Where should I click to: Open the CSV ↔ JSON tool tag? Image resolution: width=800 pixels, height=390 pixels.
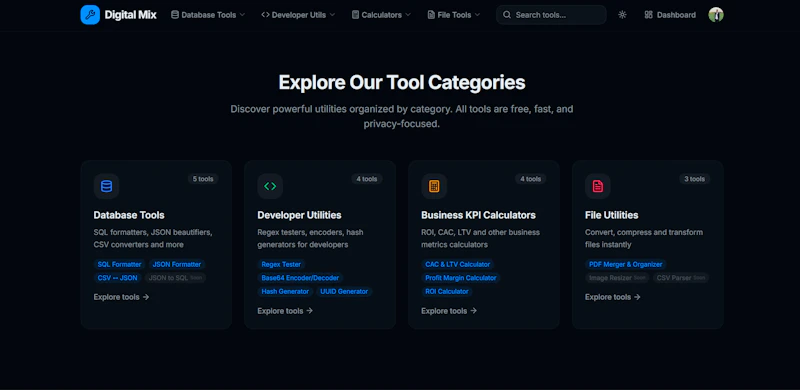[117, 278]
